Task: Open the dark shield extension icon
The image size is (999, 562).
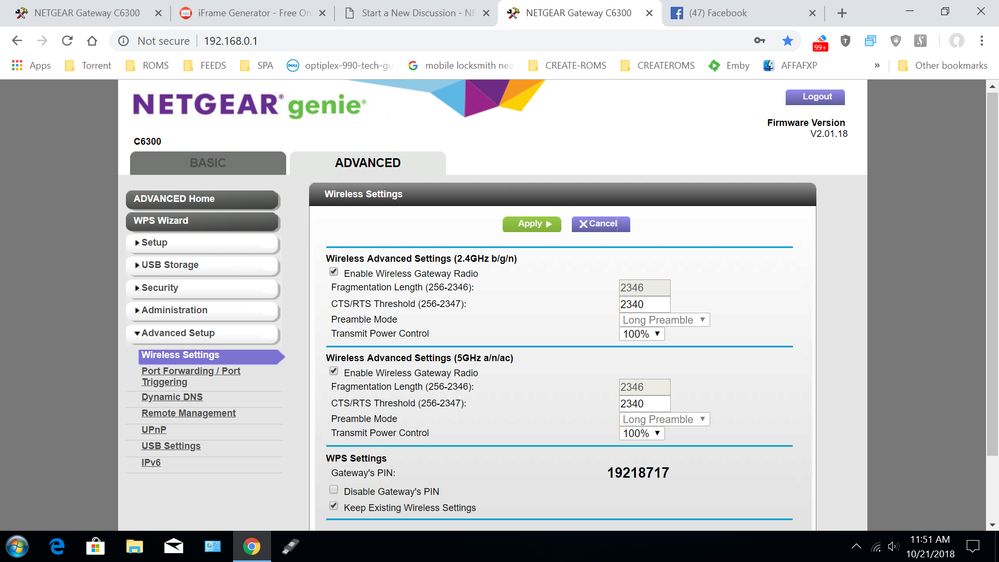Action: [x=845, y=41]
